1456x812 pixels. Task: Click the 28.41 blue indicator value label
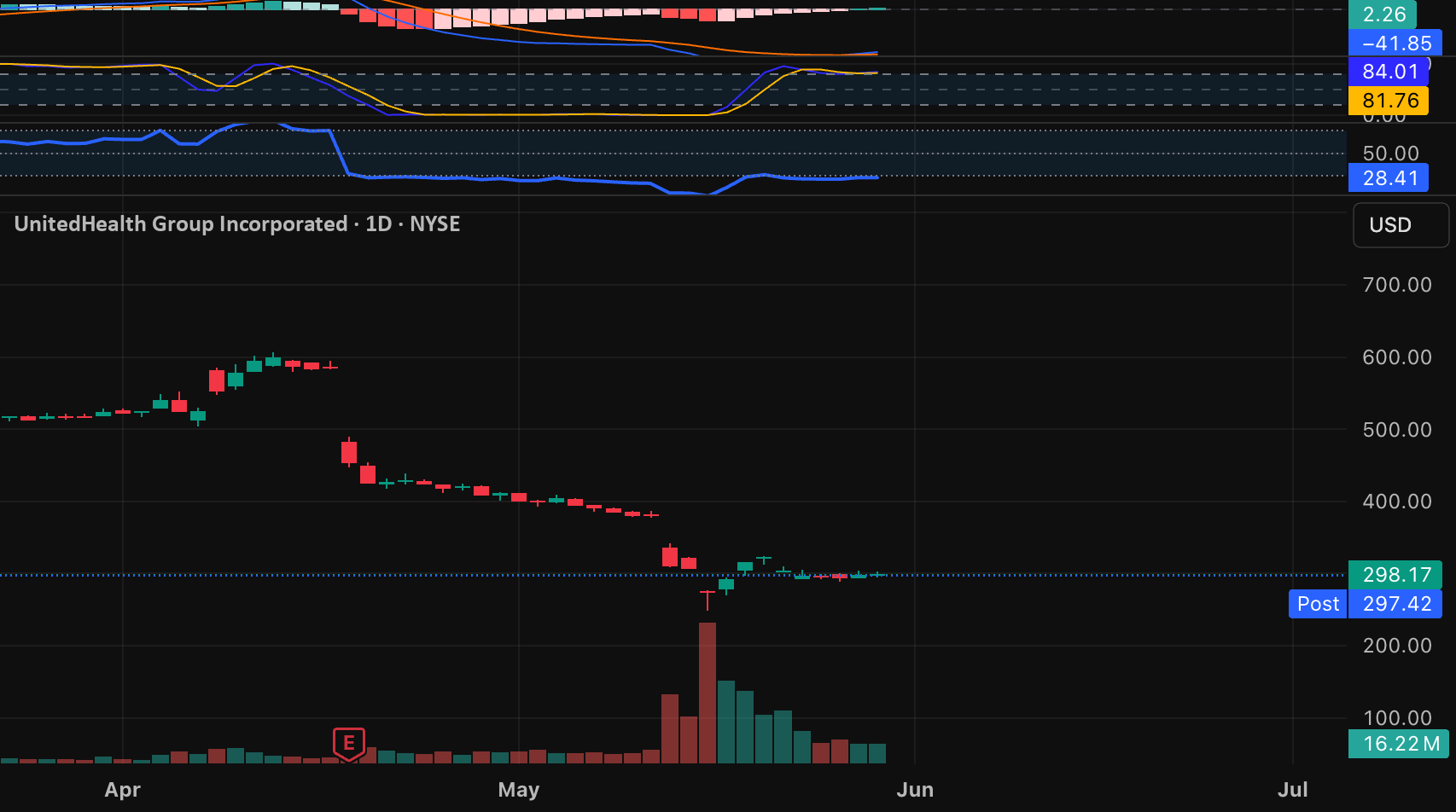[x=1389, y=178]
